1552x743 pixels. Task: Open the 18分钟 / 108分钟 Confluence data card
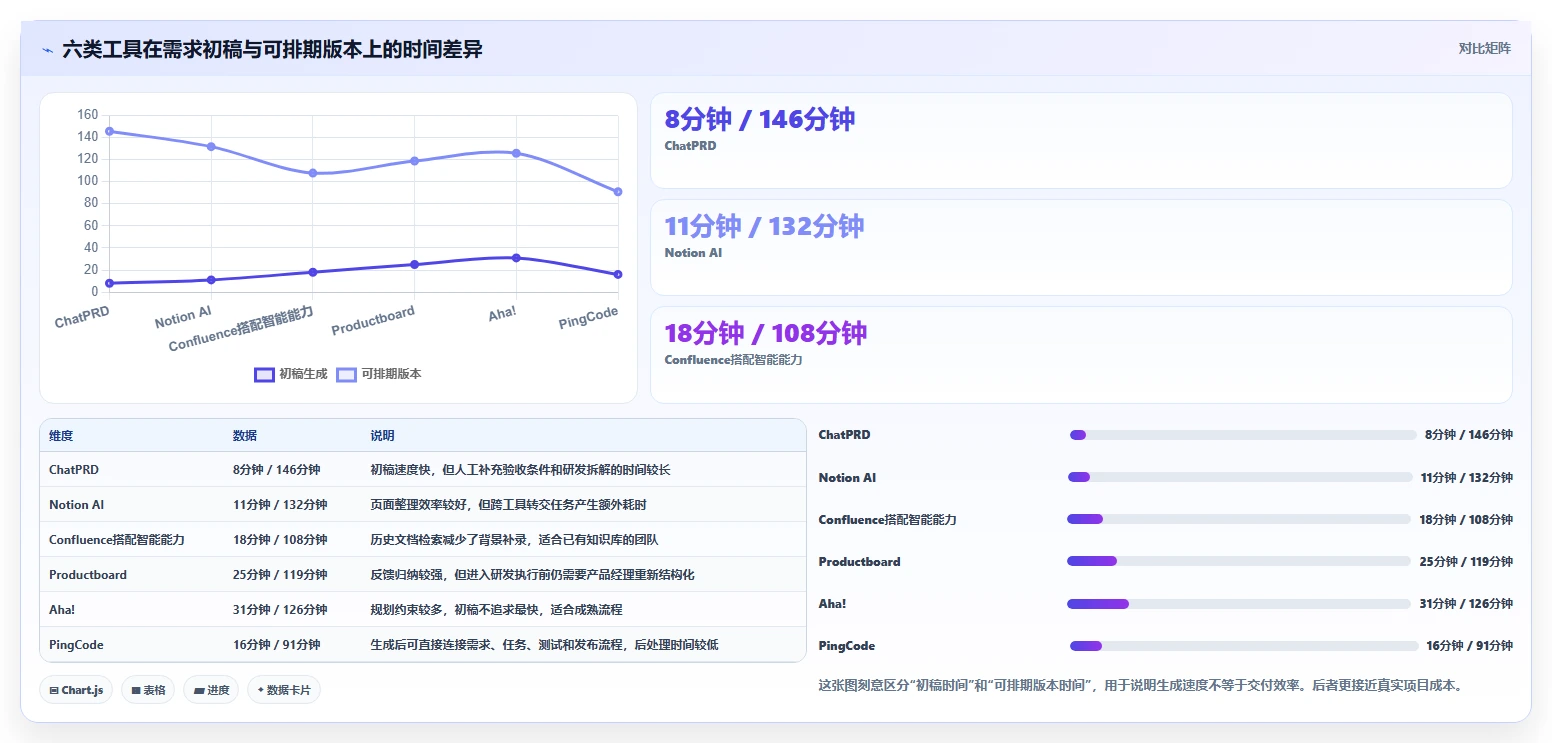(x=1081, y=355)
